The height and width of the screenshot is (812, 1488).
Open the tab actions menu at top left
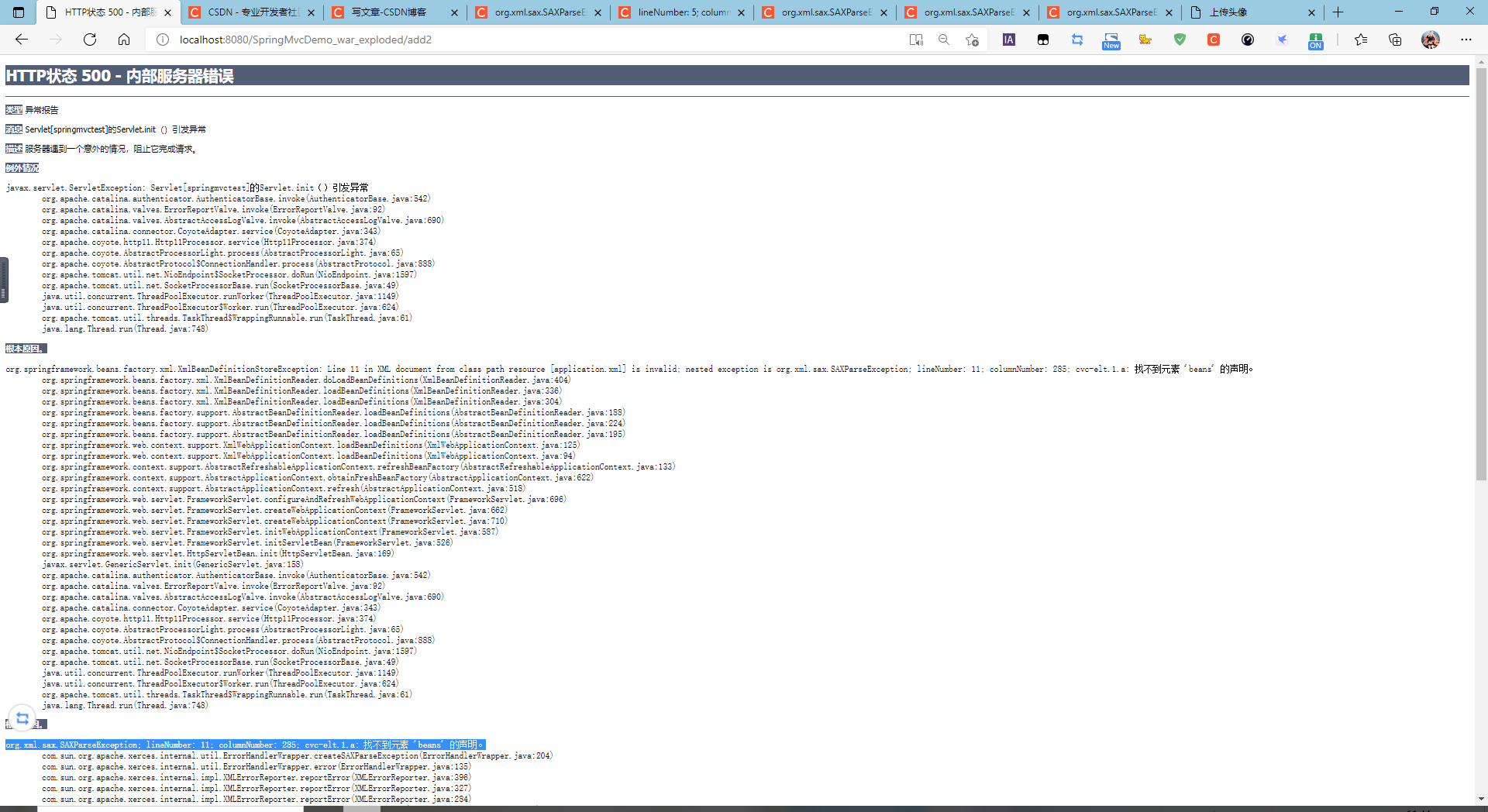point(17,12)
